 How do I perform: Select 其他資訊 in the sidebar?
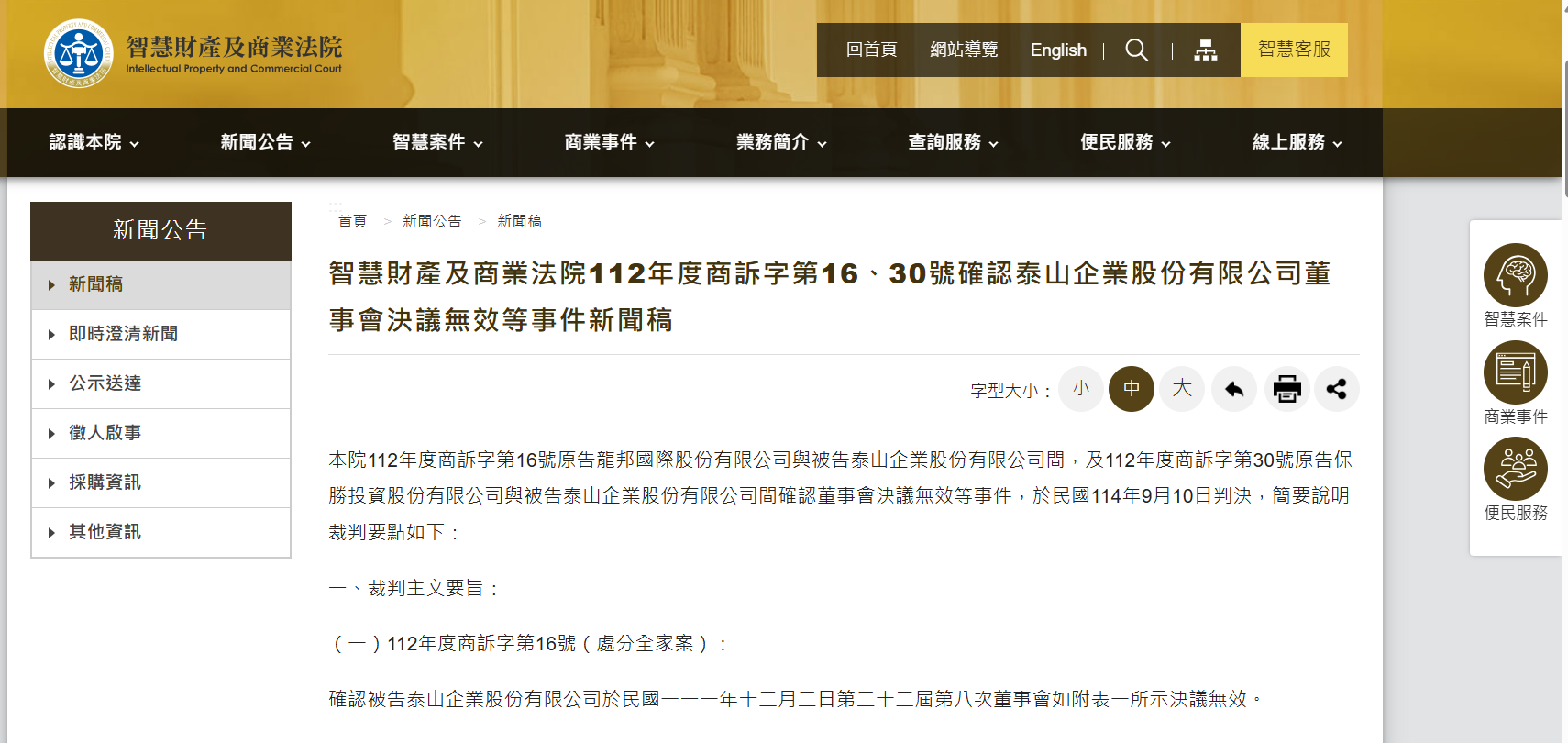[160, 532]
